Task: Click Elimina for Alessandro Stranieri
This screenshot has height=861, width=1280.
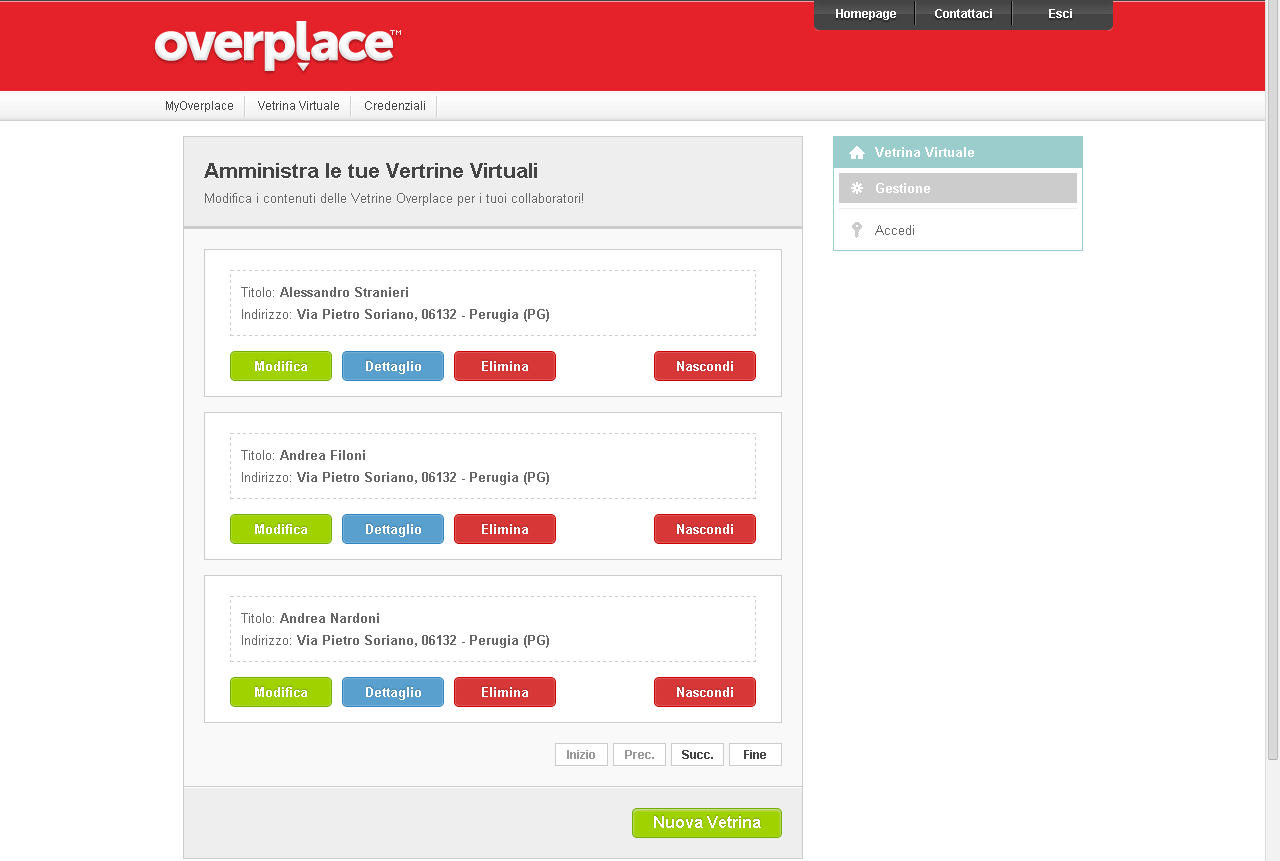Action: (505, 366)
